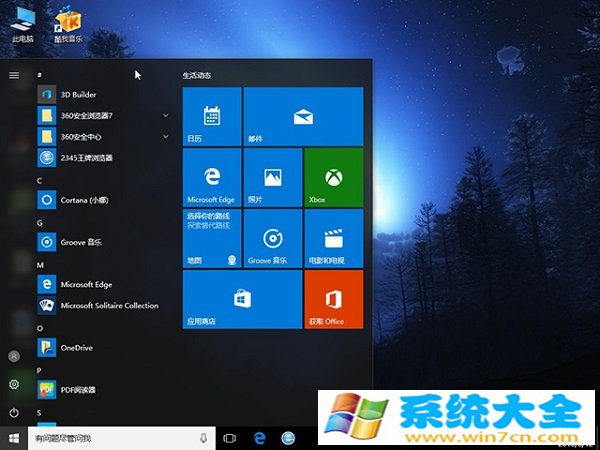Open the 邮件 mail tile
Screen dimensions: 600x450
[x=302, y=116]
